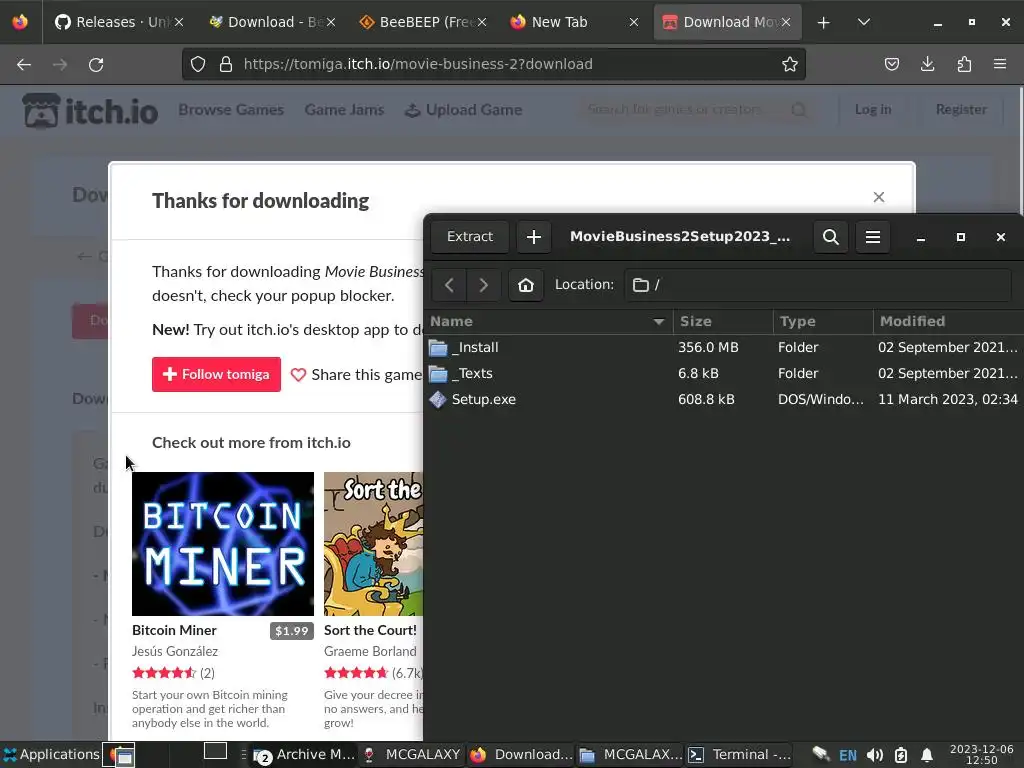This screenshot has height=768, width=1024.
Task: Switch to the first MCGALAXY taskbar item
Action: point(413,754)
